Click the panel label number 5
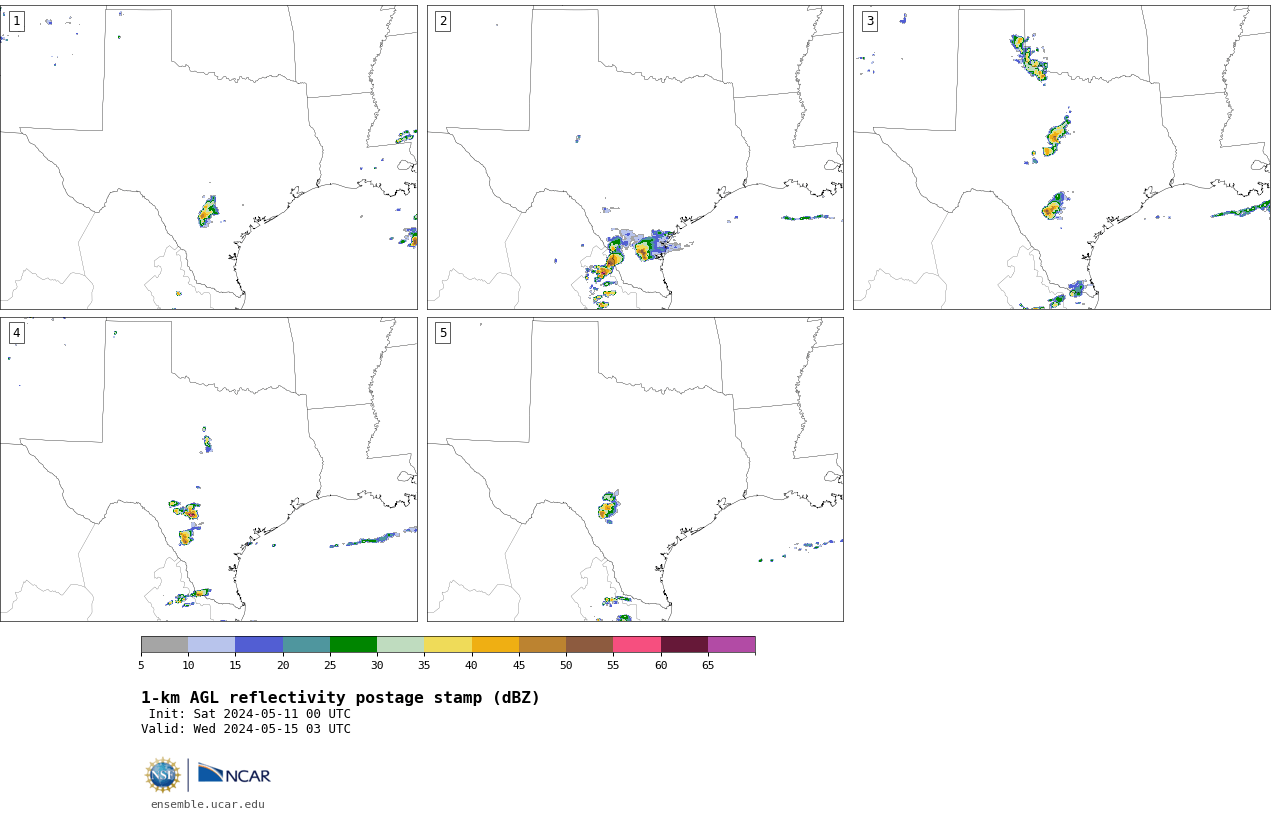1280x815 pixels. (x=443, y=333)
